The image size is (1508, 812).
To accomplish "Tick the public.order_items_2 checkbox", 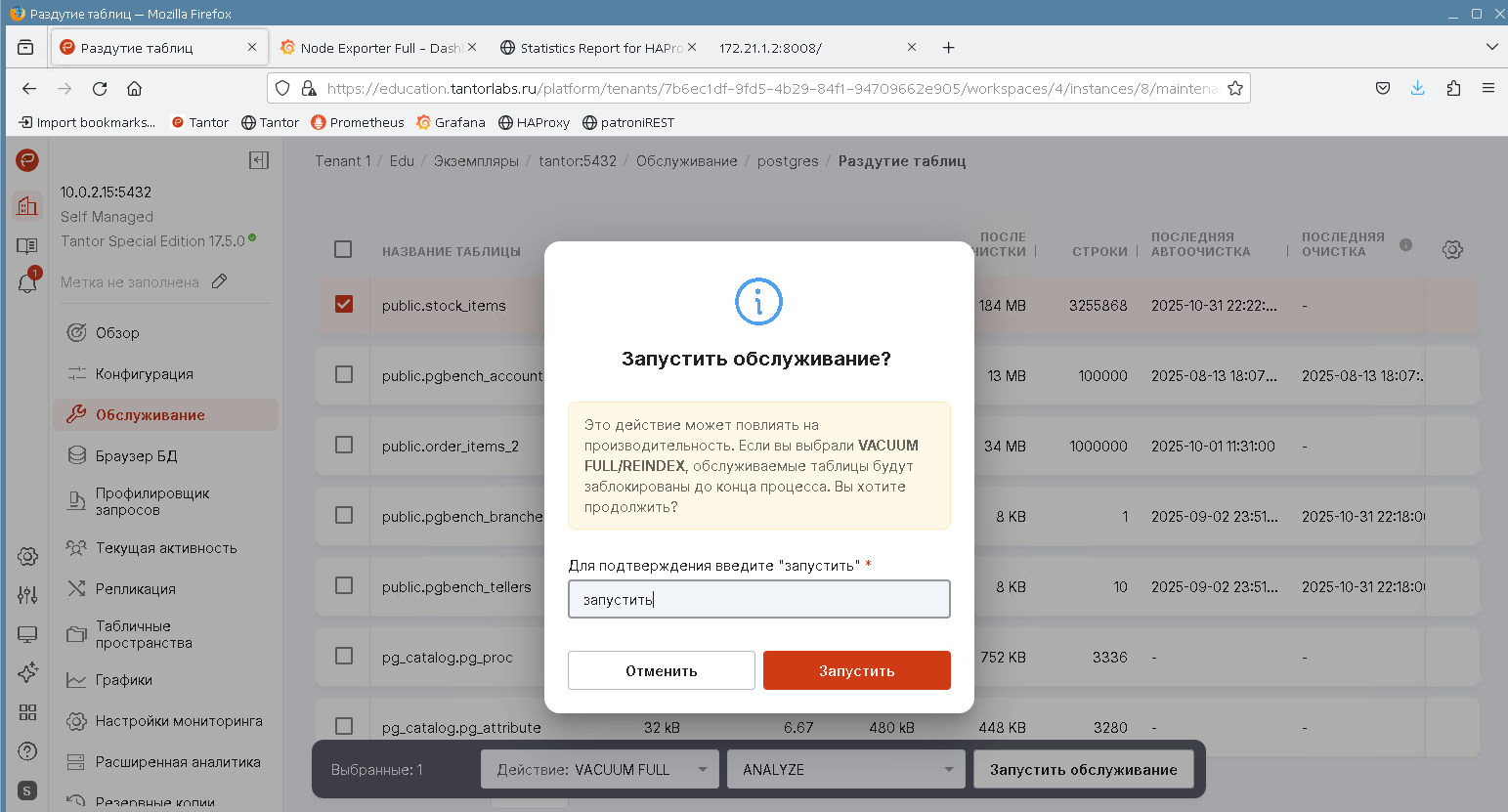I will [344, 446].
